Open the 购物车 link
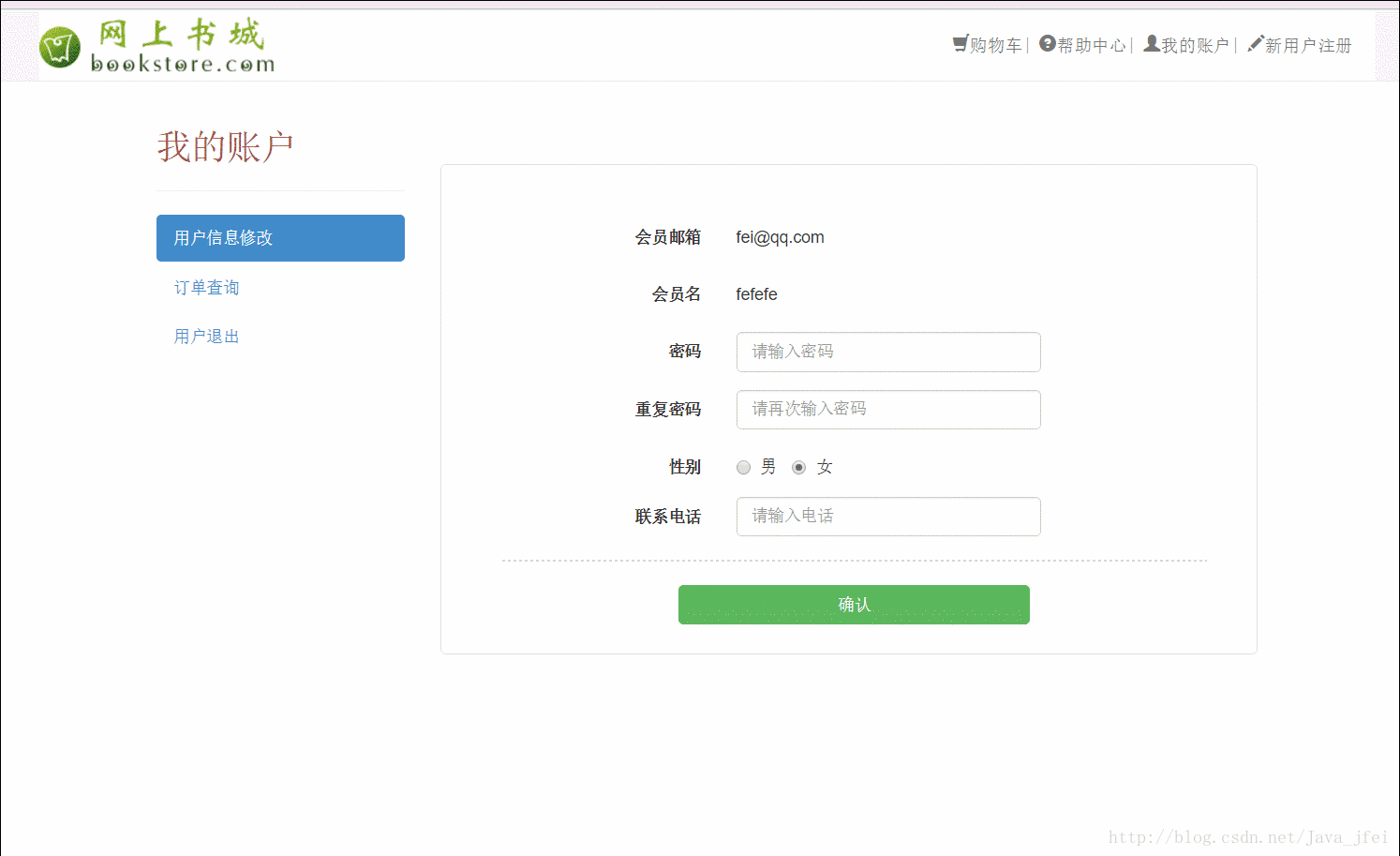1400x856 pixels. 995,45
